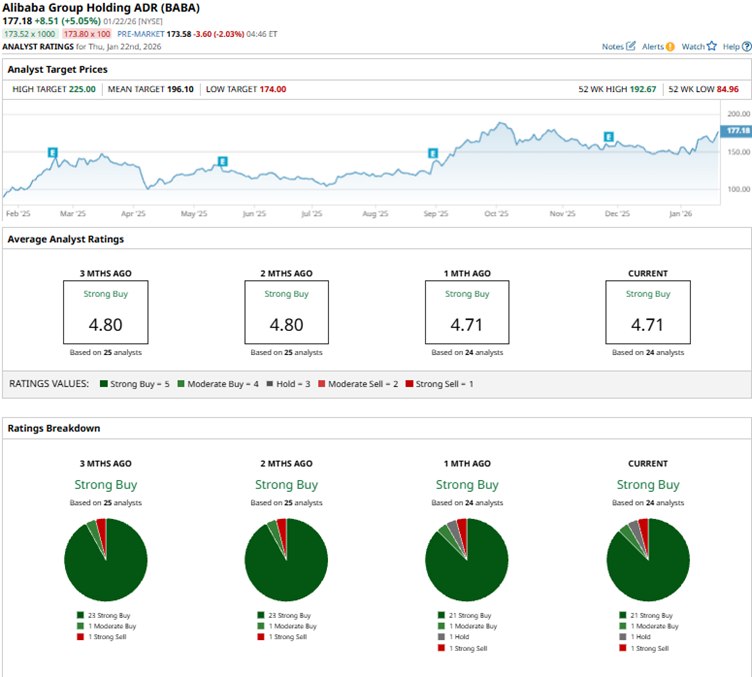Image resolution: width=752 pixels, height=677 pixels.
Task: Open Help via the question mark icon
Action: pyautogui.click(x=746, y=47)
